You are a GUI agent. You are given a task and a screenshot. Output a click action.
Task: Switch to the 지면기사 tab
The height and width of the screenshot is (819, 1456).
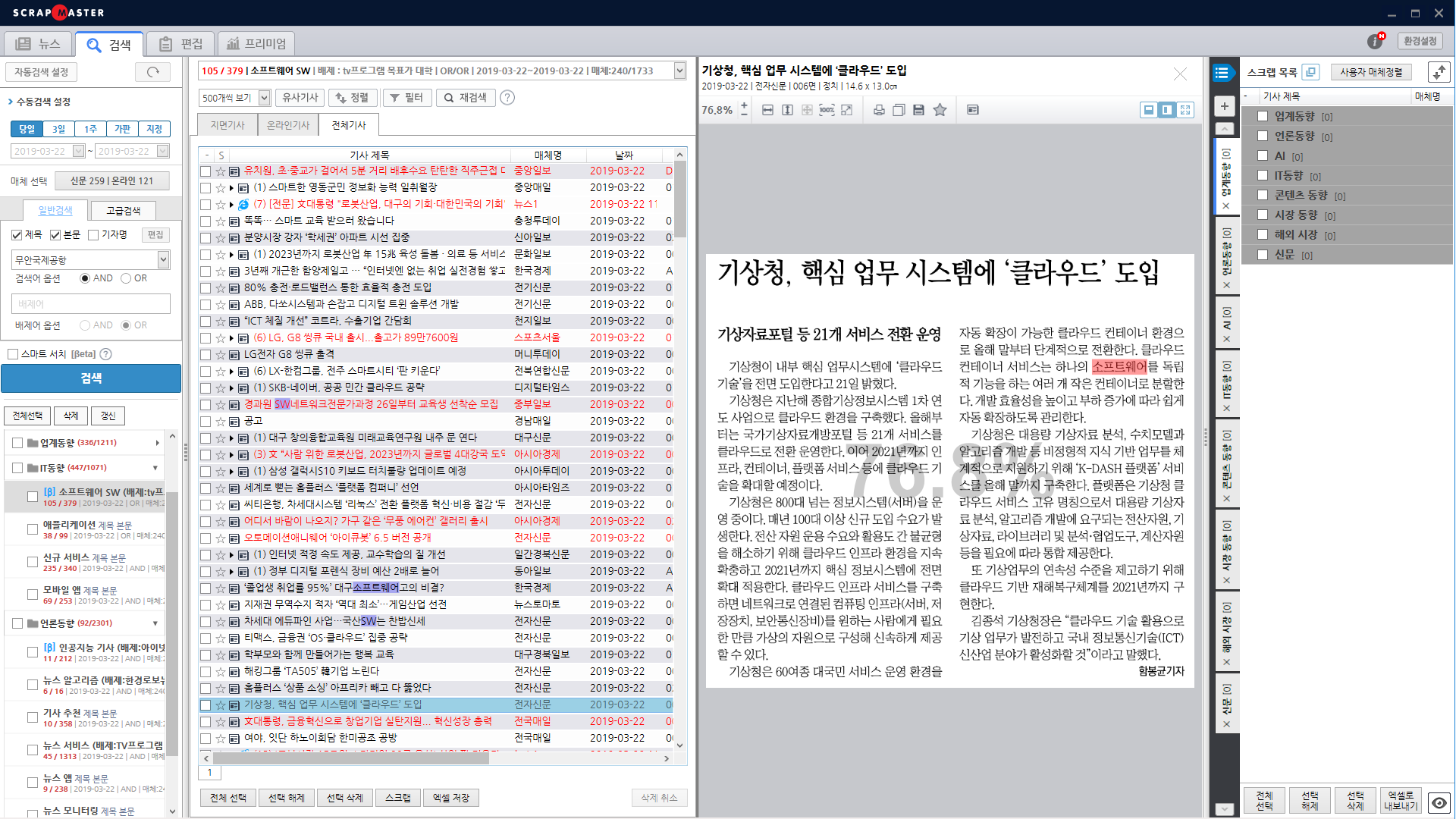227,124
